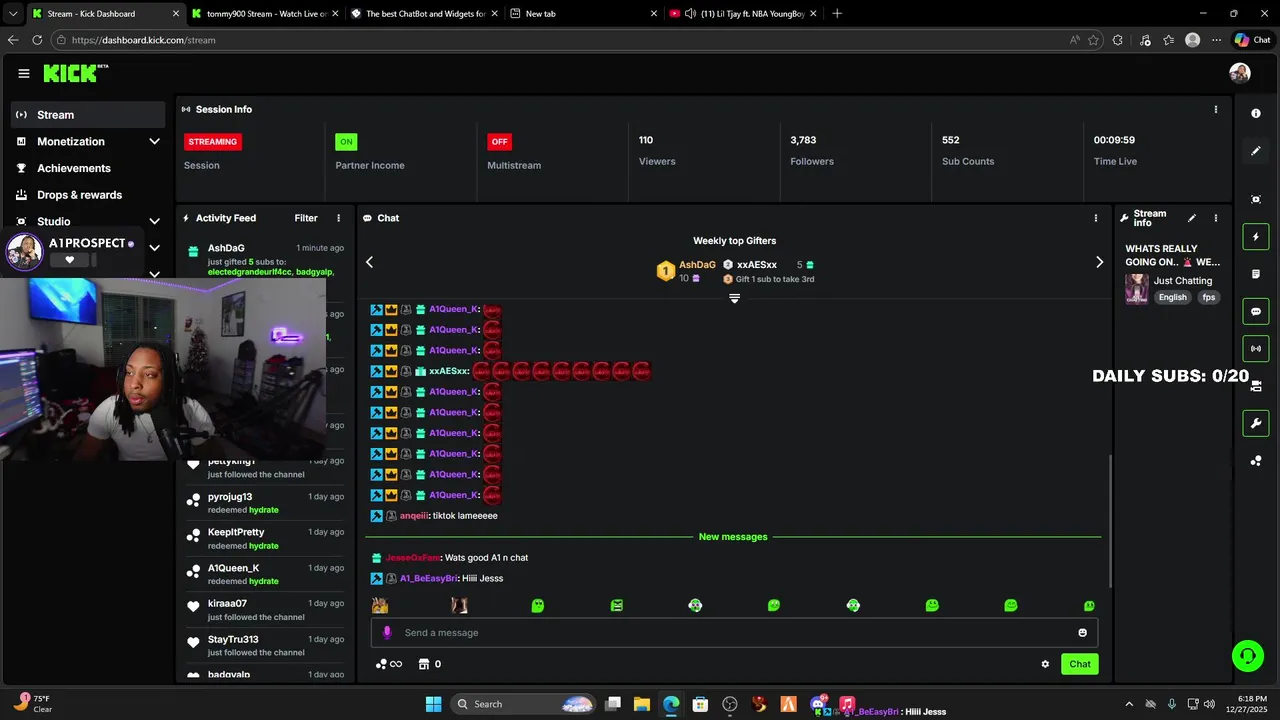Toggle the Activity Feed lightning panel
1280x720 pixels.
click(1256, 237)
